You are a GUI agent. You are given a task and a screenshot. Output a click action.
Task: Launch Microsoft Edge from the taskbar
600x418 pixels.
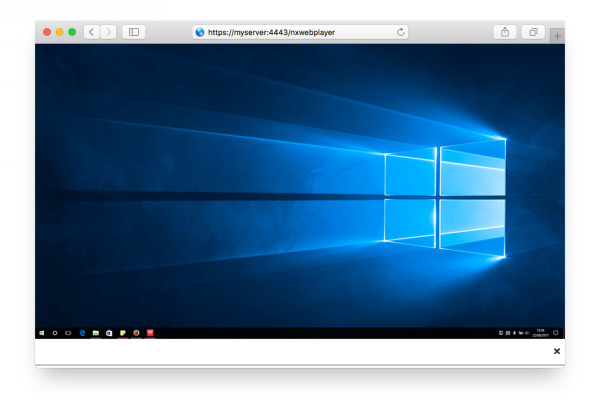point(82,333)
